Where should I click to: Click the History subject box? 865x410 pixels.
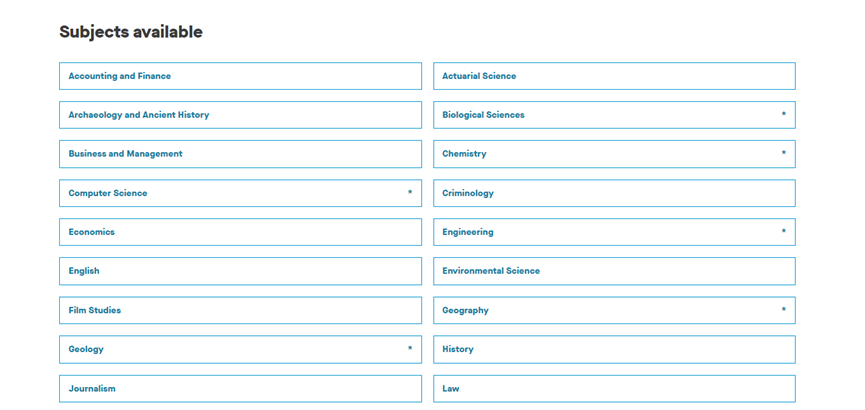tap(614, 349)
